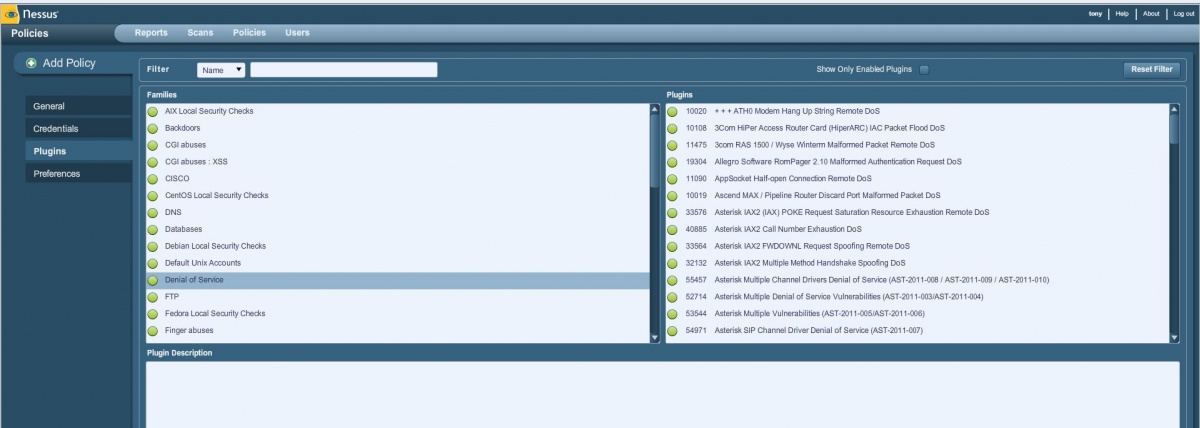1200x428 pixels.
Task: Toggle the Databases family enable dot
Action: pos(153,230)
